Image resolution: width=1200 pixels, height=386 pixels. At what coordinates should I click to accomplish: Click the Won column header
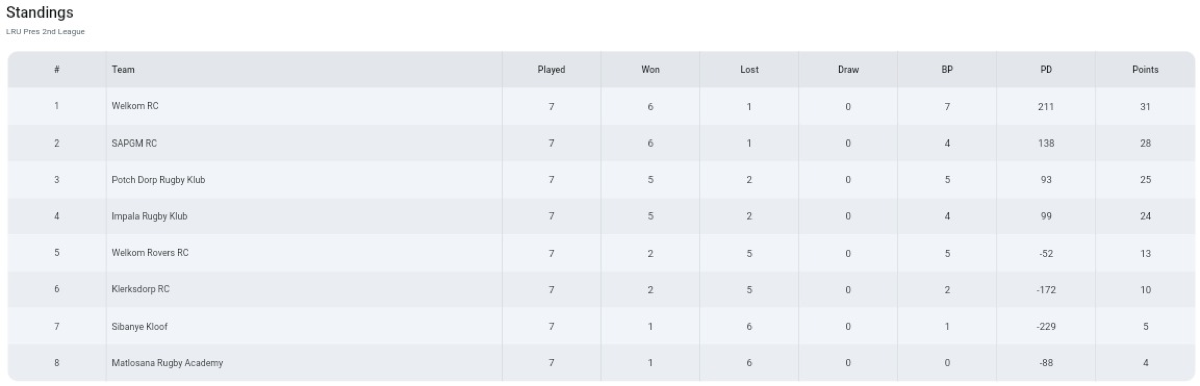650,70
